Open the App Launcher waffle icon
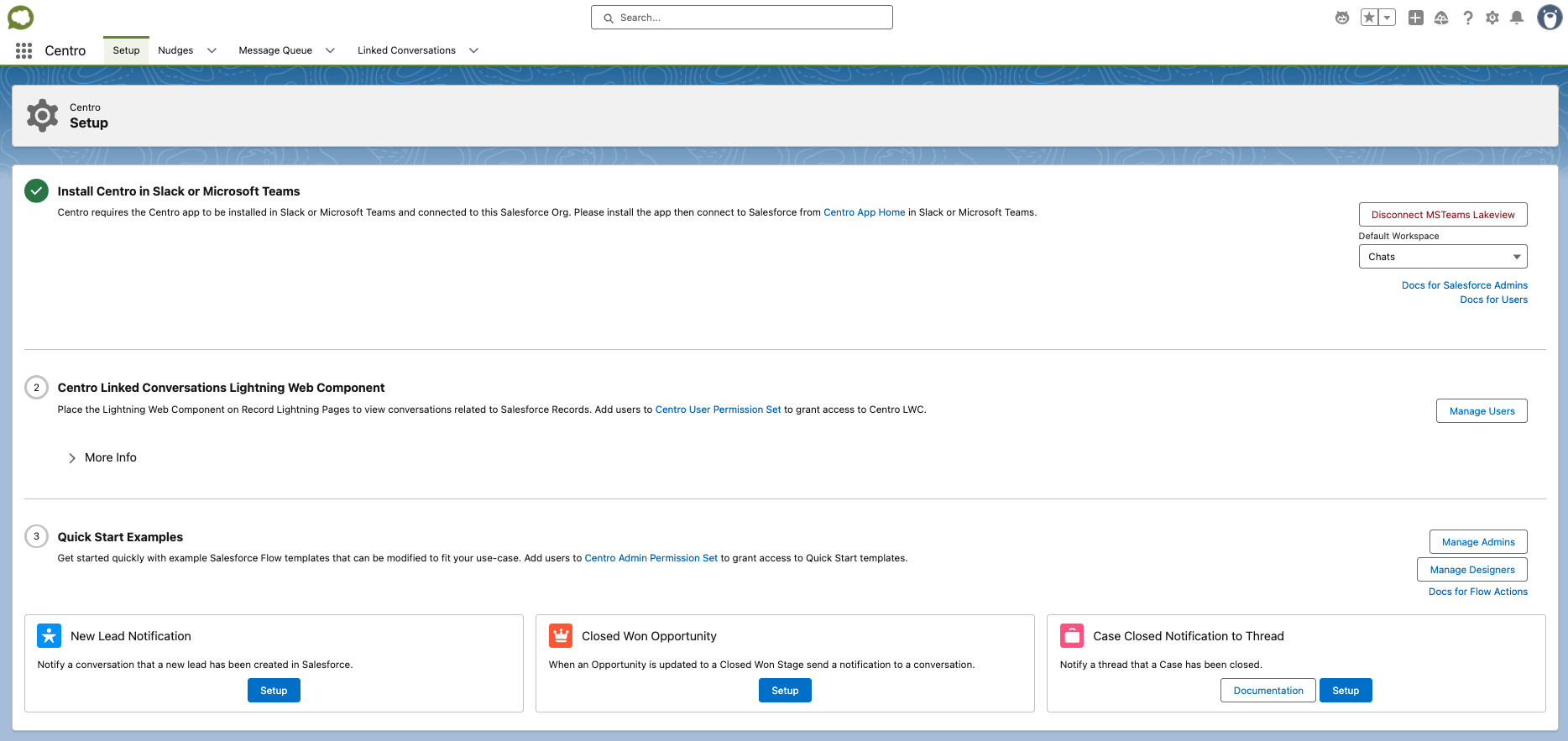Viewport: 1568px width, 741px height. click(x=24, y=50)
